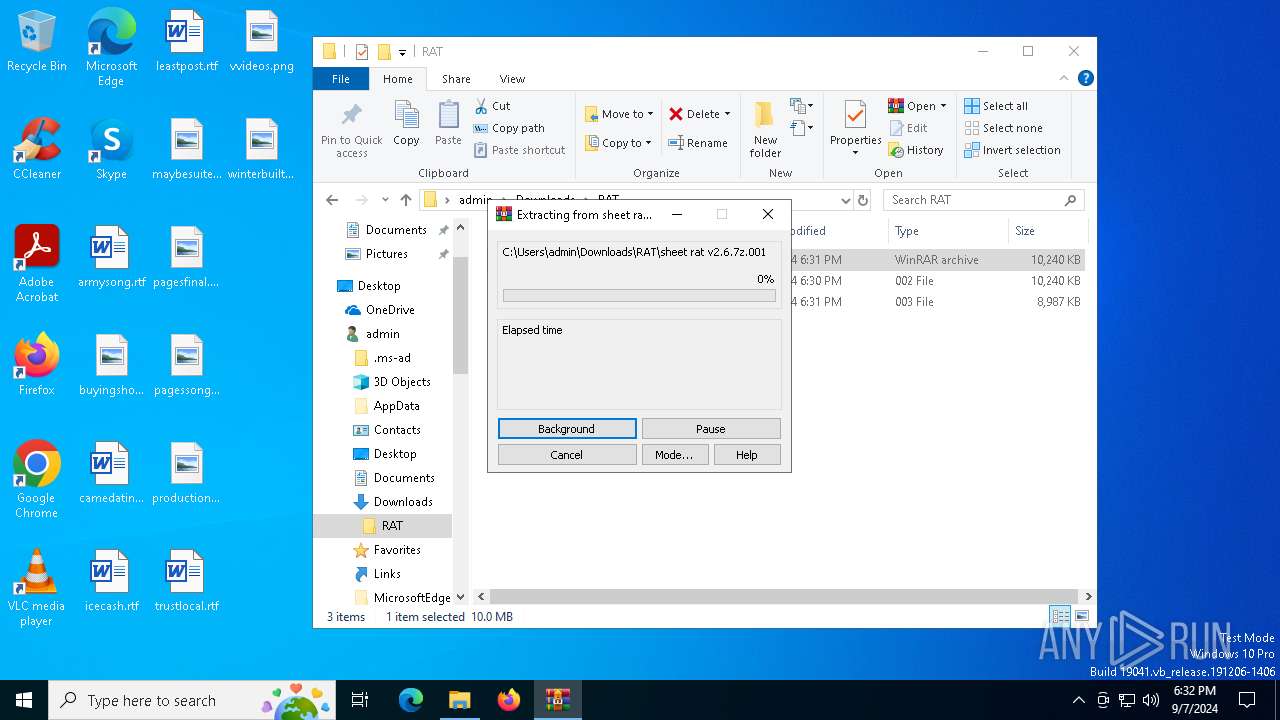This screenshot has height=720, width=1280.
Task: Click the Cancel button in the extraction dialog
Action: click(566, 455)
